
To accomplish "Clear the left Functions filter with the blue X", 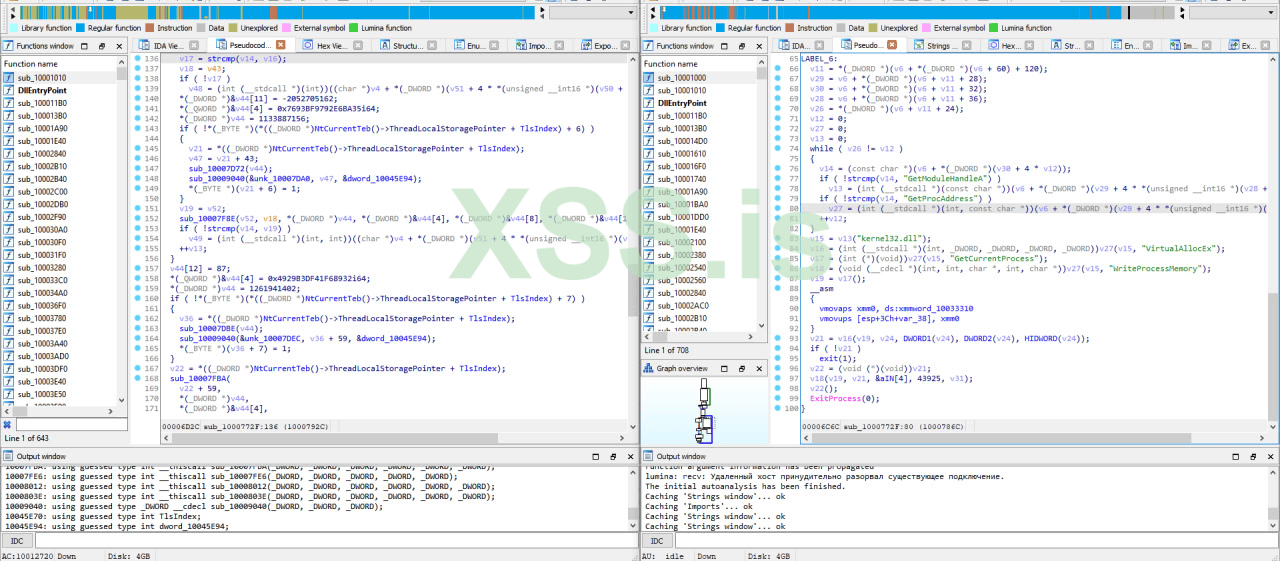I will coord(9,425).
